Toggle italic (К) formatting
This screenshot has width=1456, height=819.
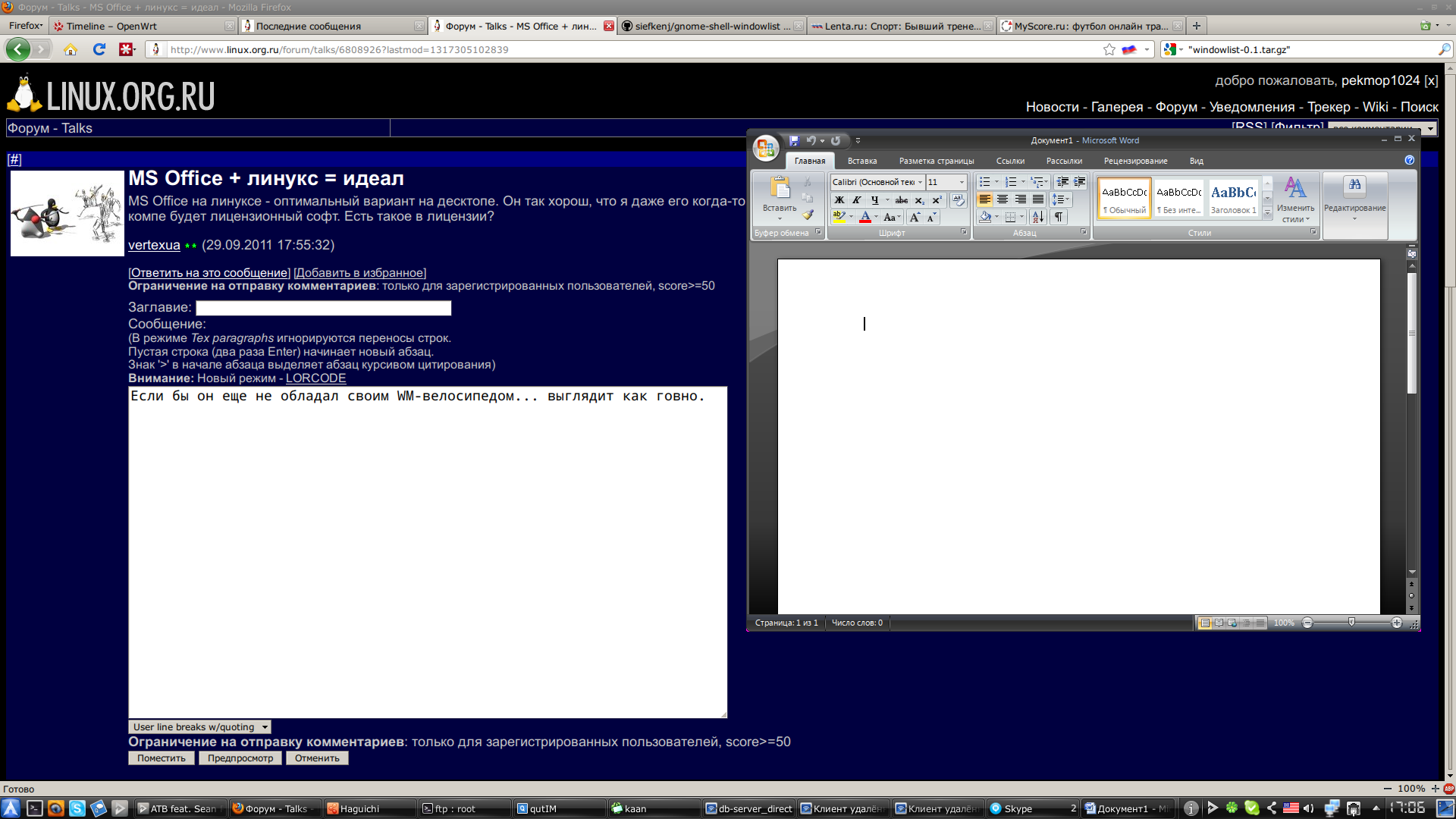856,200
